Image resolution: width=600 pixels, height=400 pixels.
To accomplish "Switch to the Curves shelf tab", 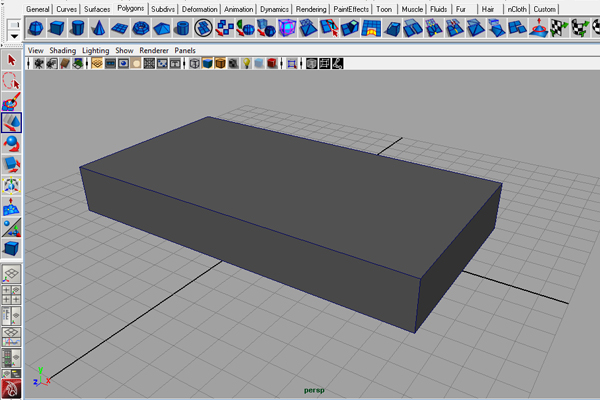I will pos(67,8).
